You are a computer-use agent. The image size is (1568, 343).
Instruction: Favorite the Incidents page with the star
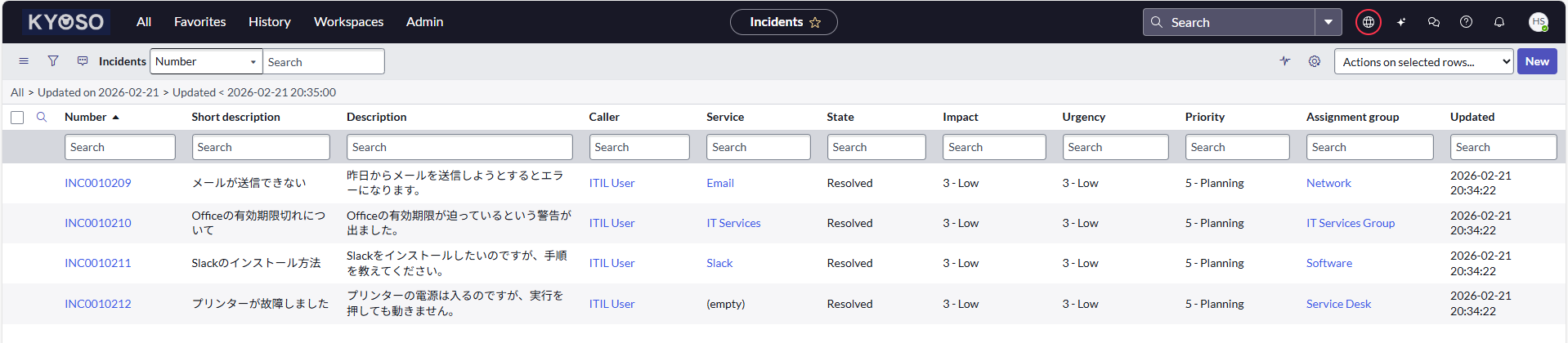tap(815, 23)
